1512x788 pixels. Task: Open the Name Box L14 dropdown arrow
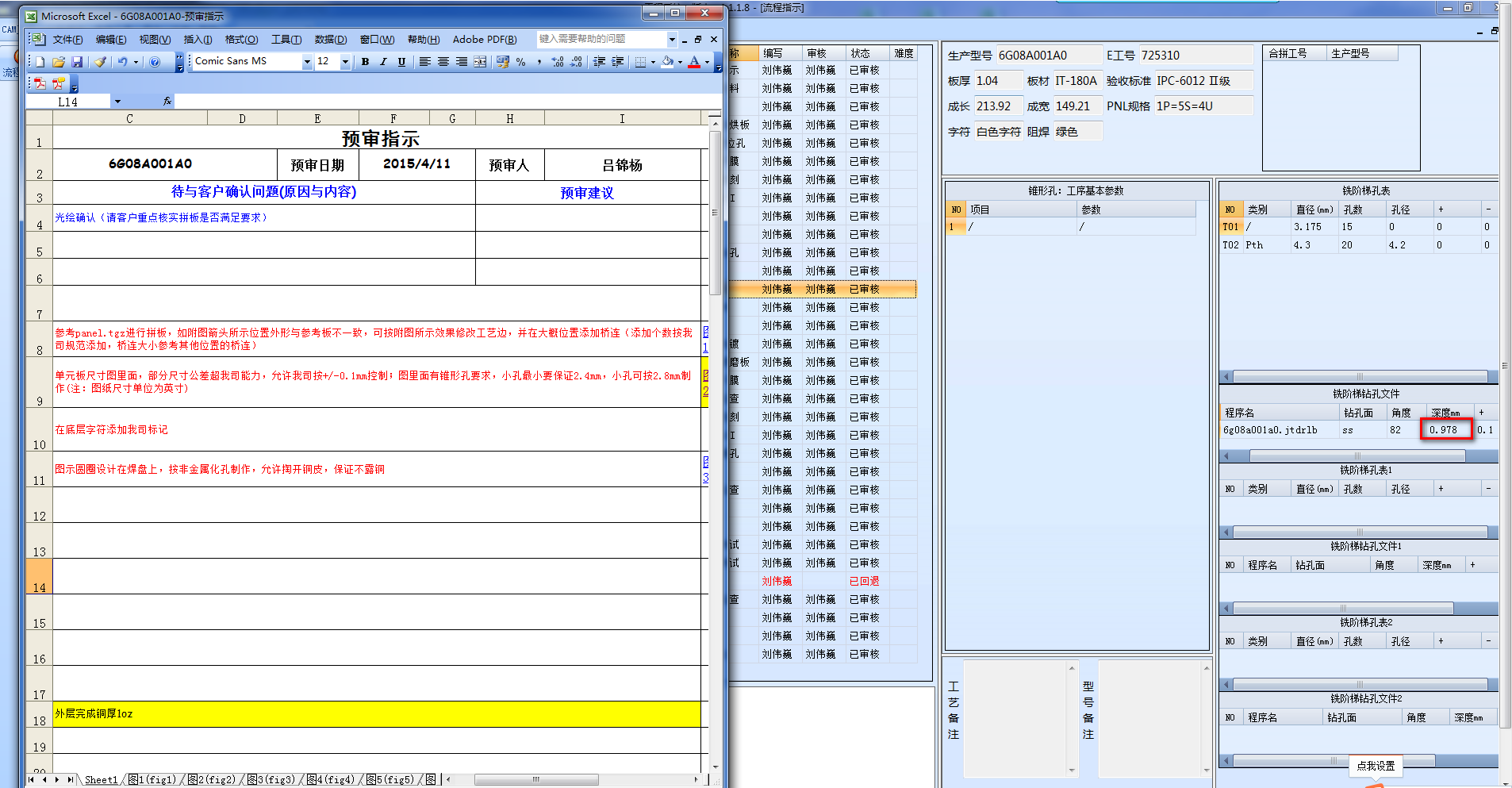[x=117, y=102]
